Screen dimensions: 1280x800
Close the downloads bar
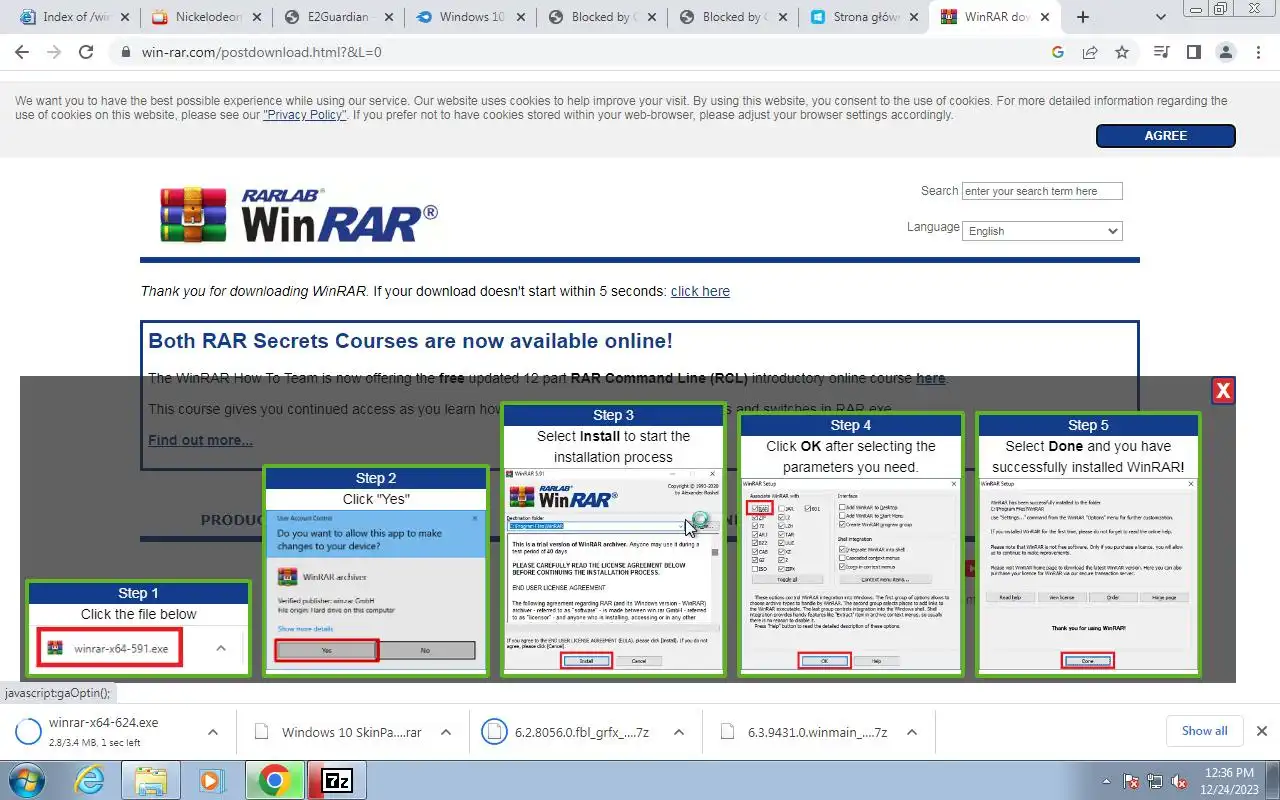[x=1262, y=731]
